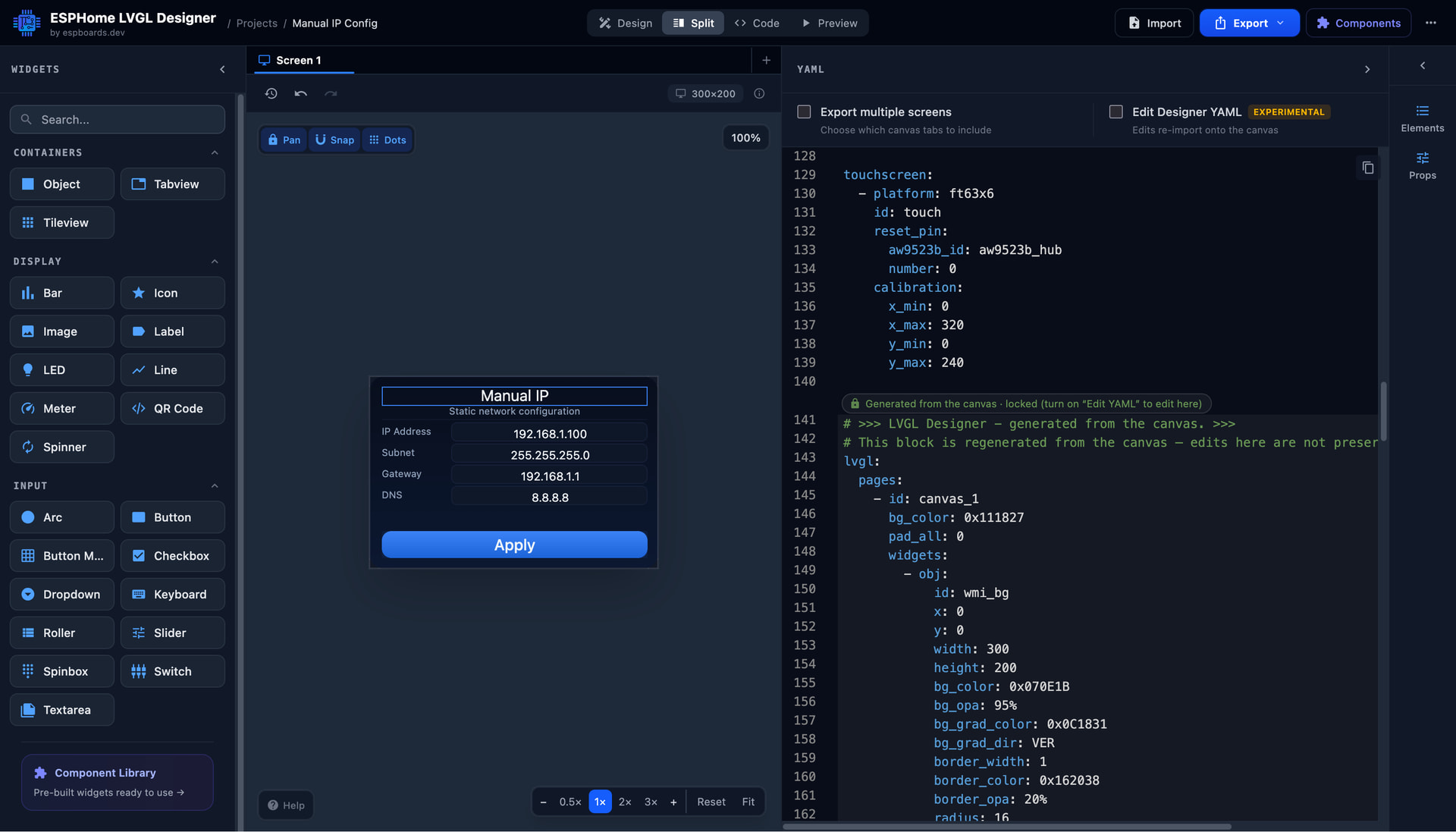1456x832 pixels.
Task: Collapse the Widgets sidebar
Action: click(x=222, y=69)
